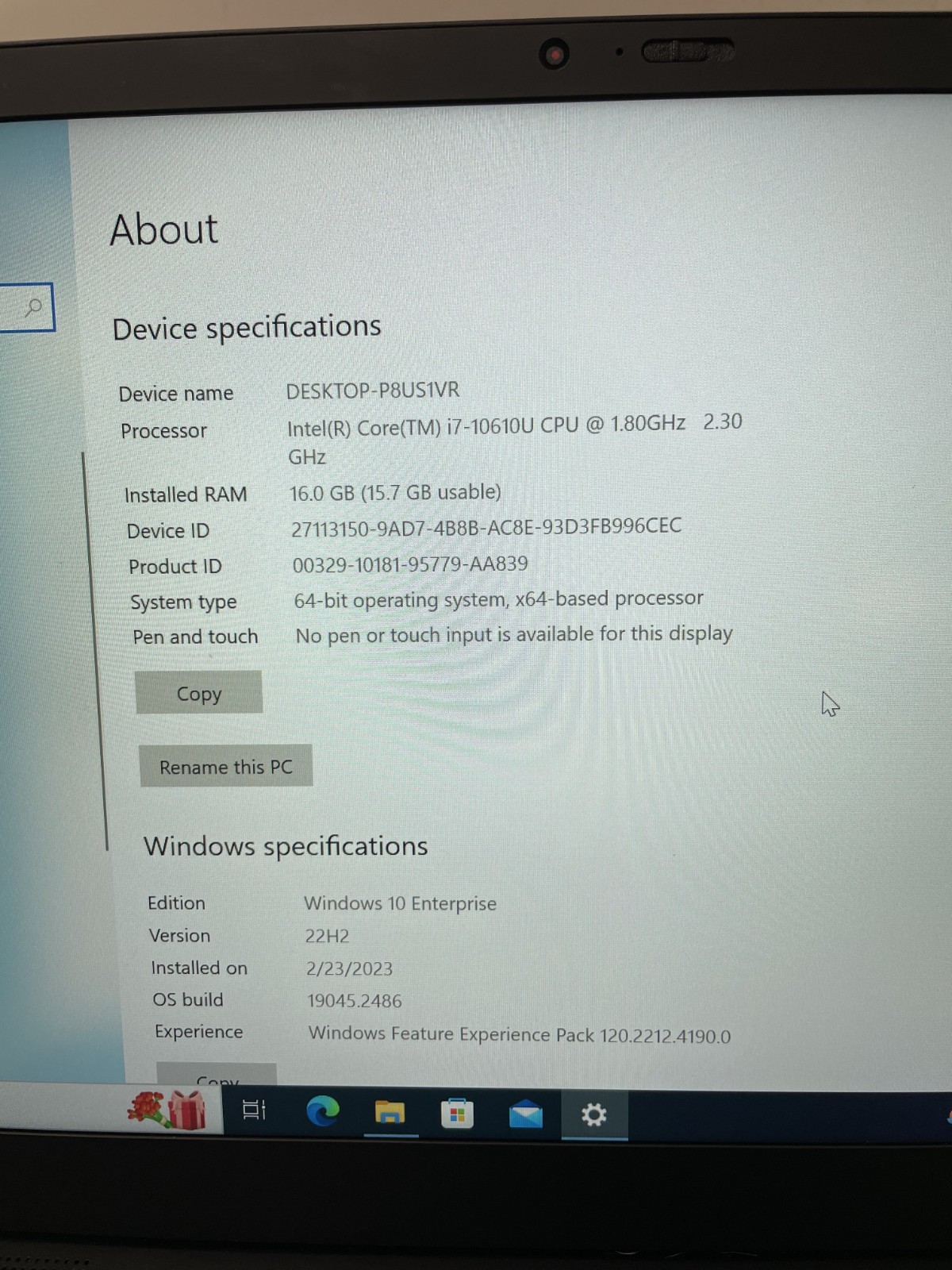Image resolution: width=952 pixels, height=1270 pixels.
Task: Open the Mail app taskbar icon
Action: point(526,1114)
